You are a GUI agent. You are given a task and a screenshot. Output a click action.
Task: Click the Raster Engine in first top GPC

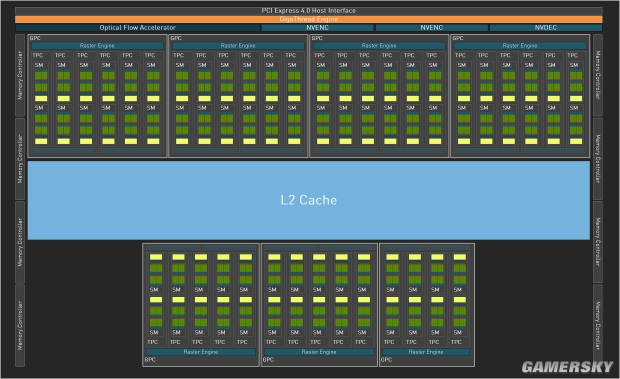pyautogui.click(x=97, y=46)
